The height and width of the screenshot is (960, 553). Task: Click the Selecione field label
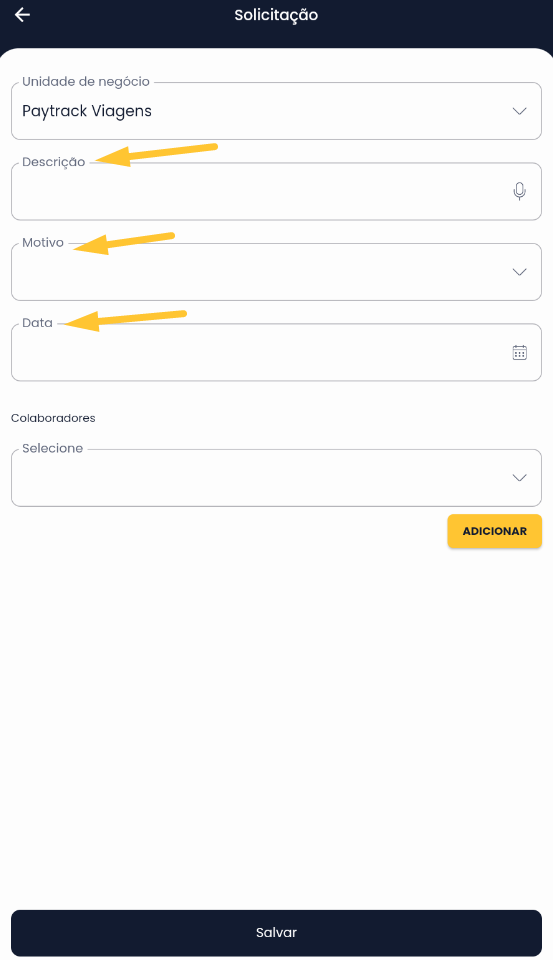[53, 448]
